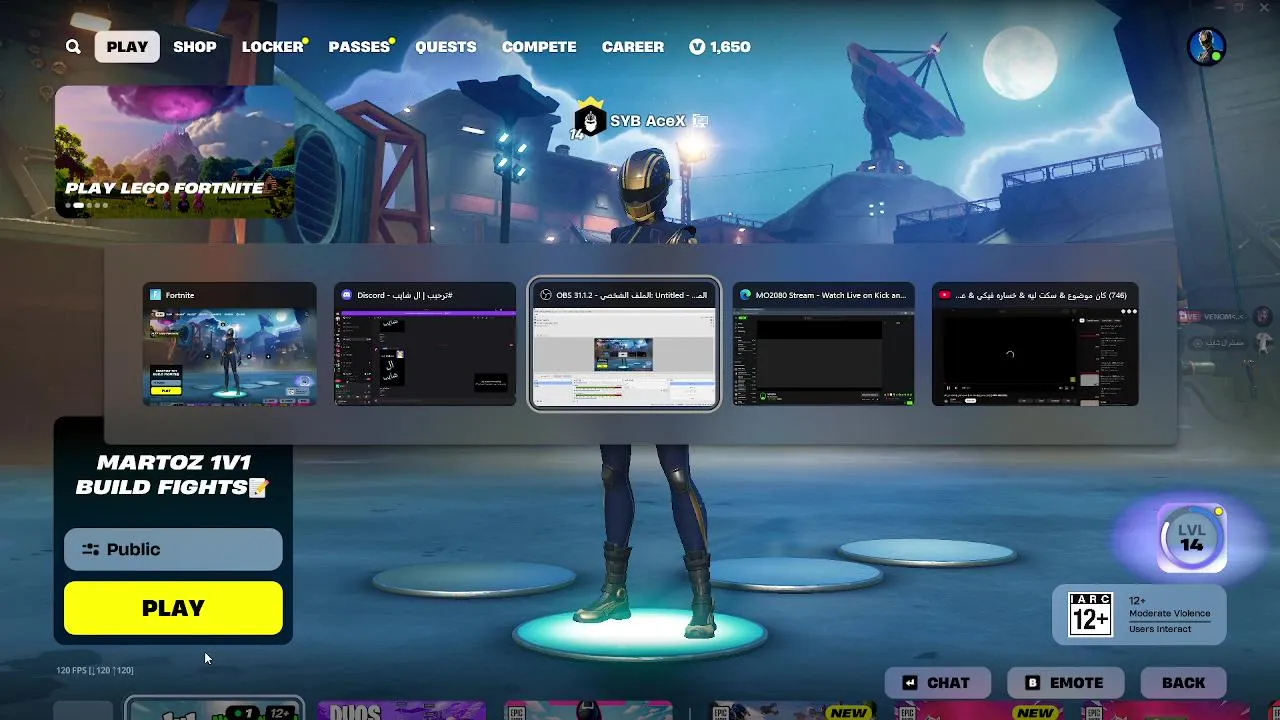Switch to the LOCKER tab
The height and width of the screenshot is (720, 1280).
tap(273, 47)
